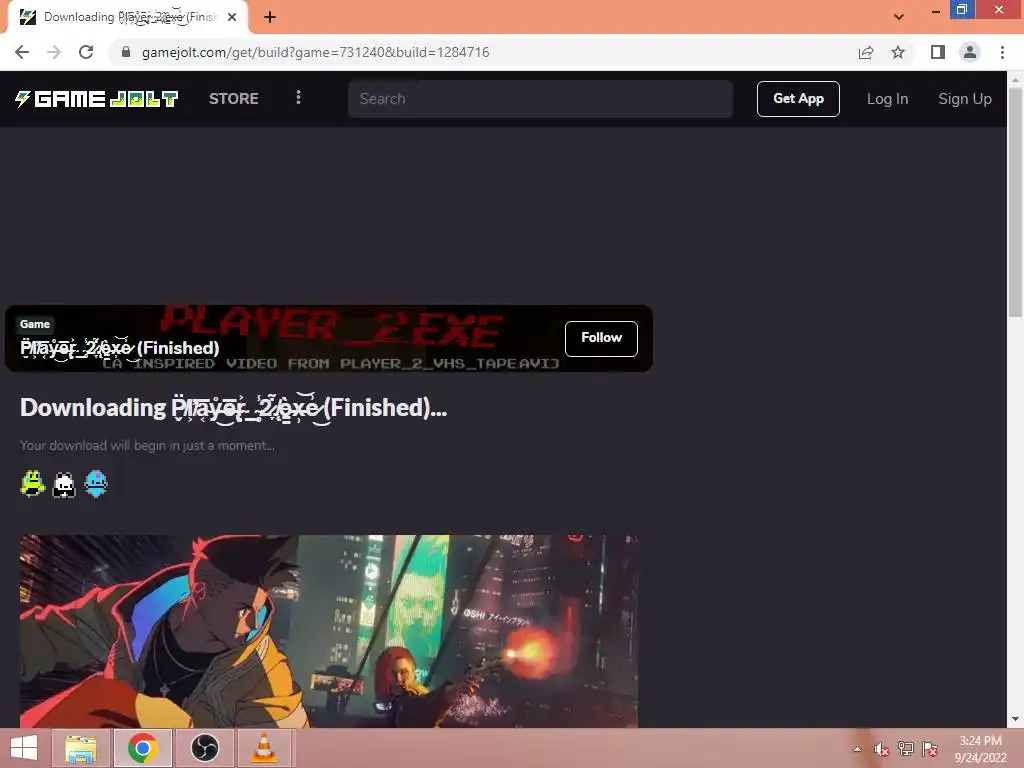Bookmark this page with the star icon
This screenshot has width=1024, height=768.
[x=898, y=52]
